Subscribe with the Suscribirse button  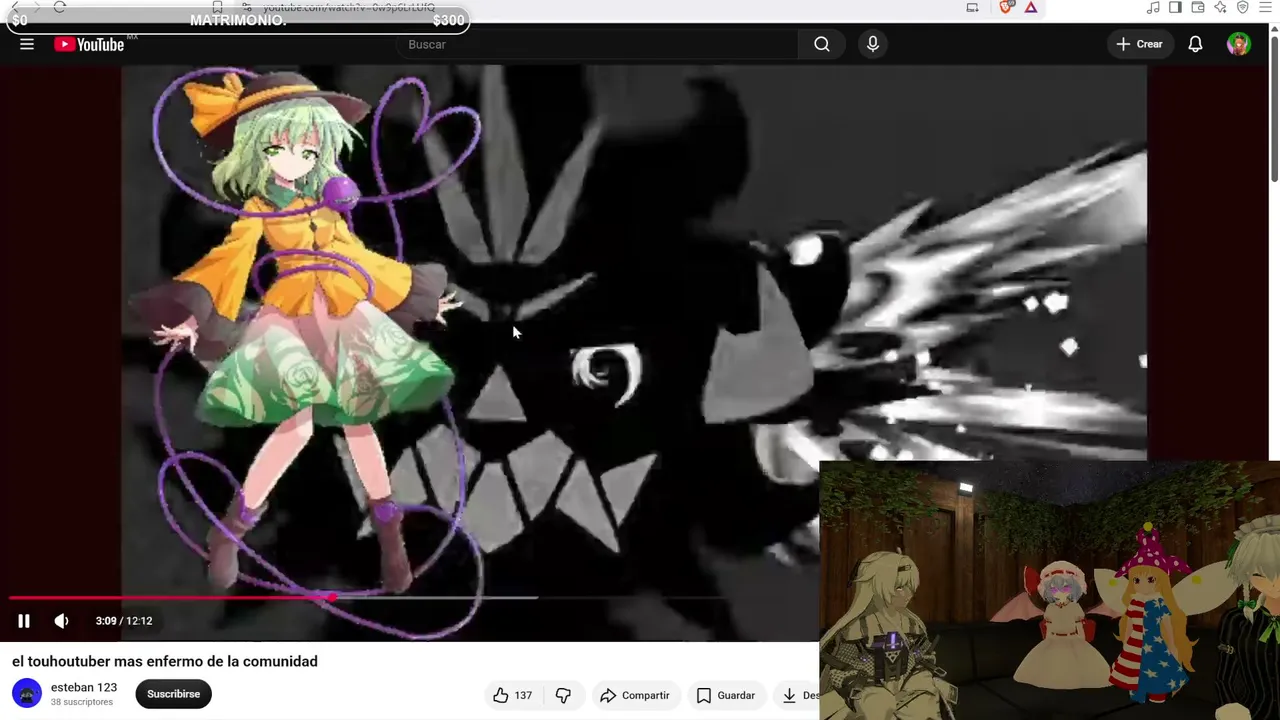[x=173, y=694]
